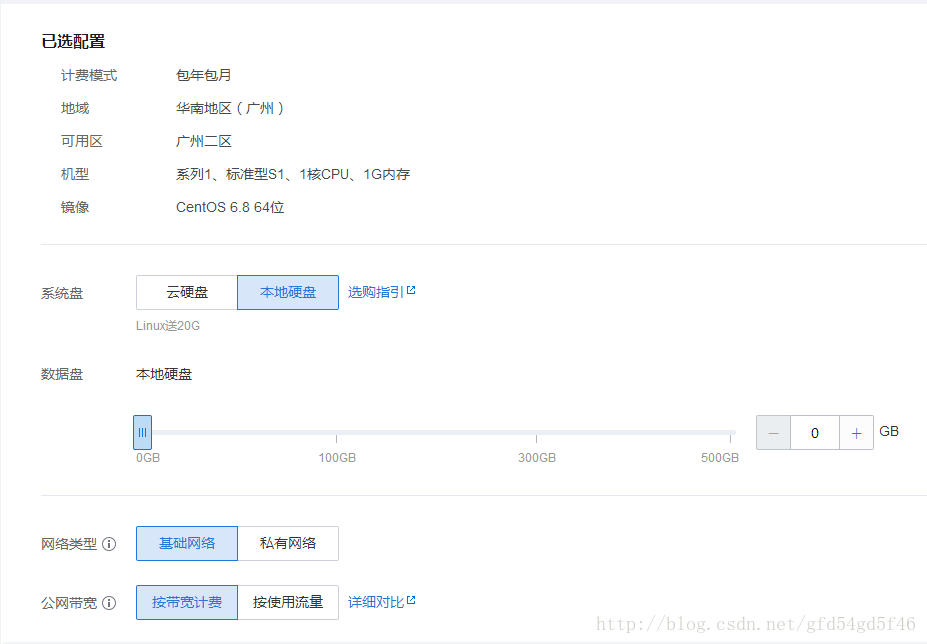The height and width of the screenshot is (644, 927).
Task: Click the 广州二区 availability zone value
Action: tap(203, 141)
